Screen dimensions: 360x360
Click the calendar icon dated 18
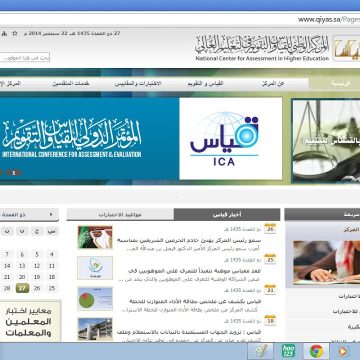coord(270,320)
